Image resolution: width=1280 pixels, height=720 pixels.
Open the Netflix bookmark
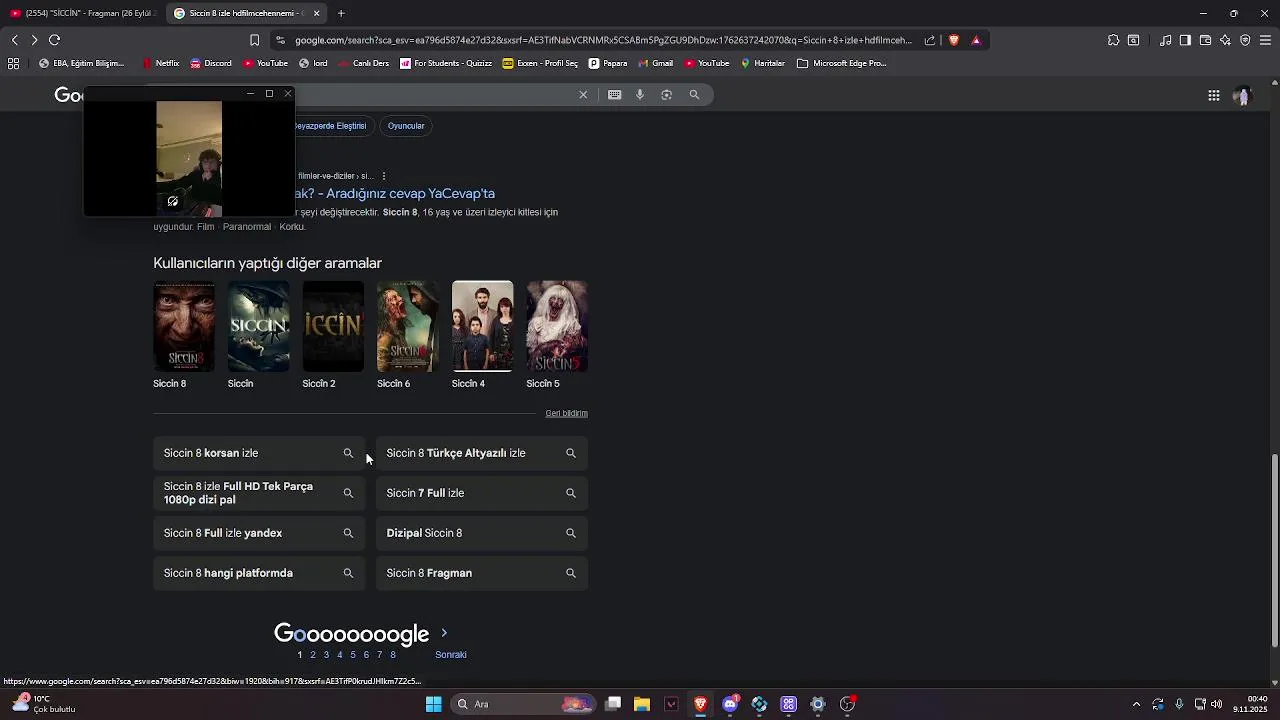pos(160,63)
